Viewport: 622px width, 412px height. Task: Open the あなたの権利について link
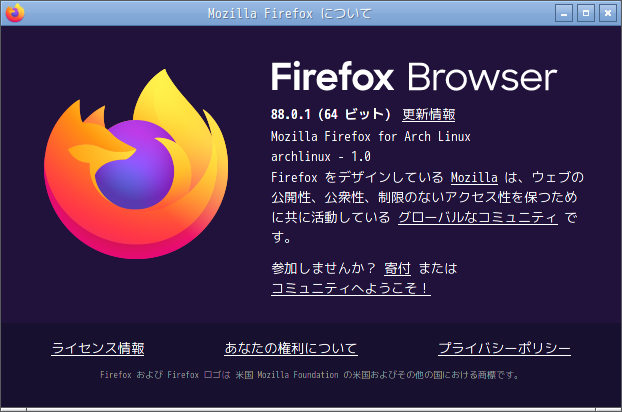tap(291, 348)
